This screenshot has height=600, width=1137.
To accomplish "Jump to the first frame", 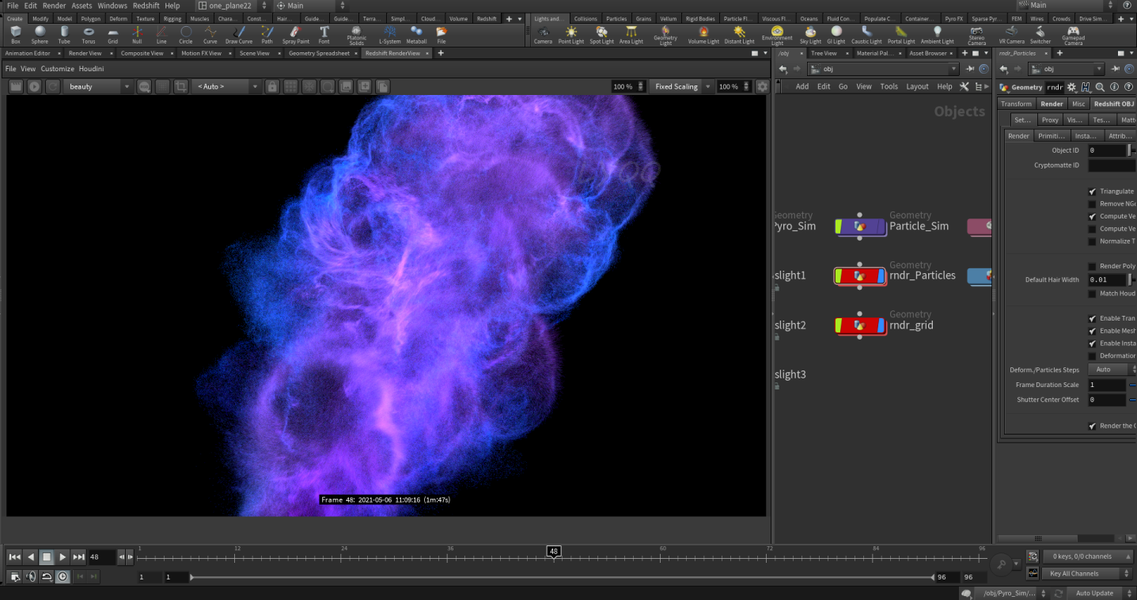I will (15, 557).
